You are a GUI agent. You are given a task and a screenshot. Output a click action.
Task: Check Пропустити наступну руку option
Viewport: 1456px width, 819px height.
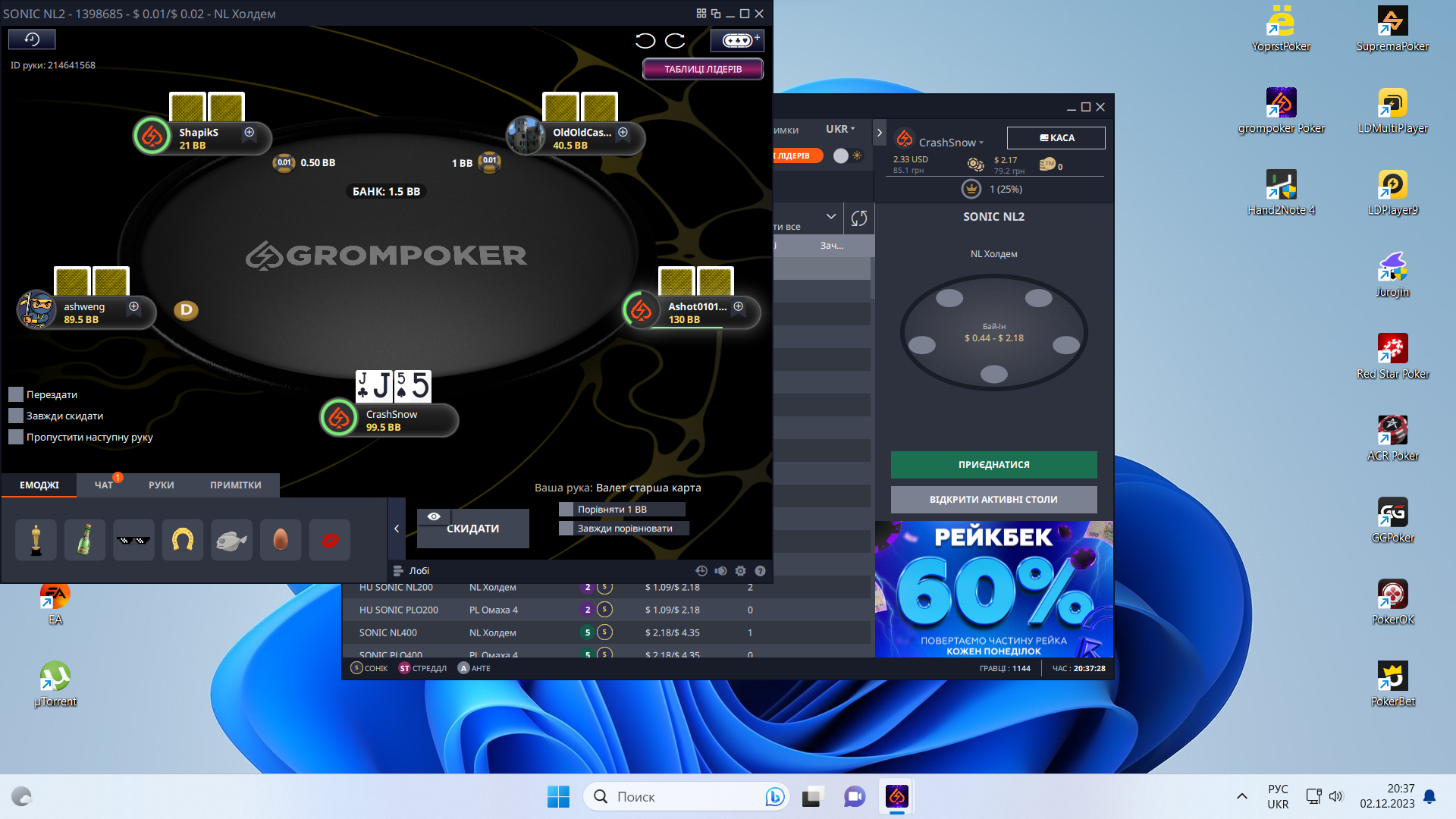[x=16, y=437]
